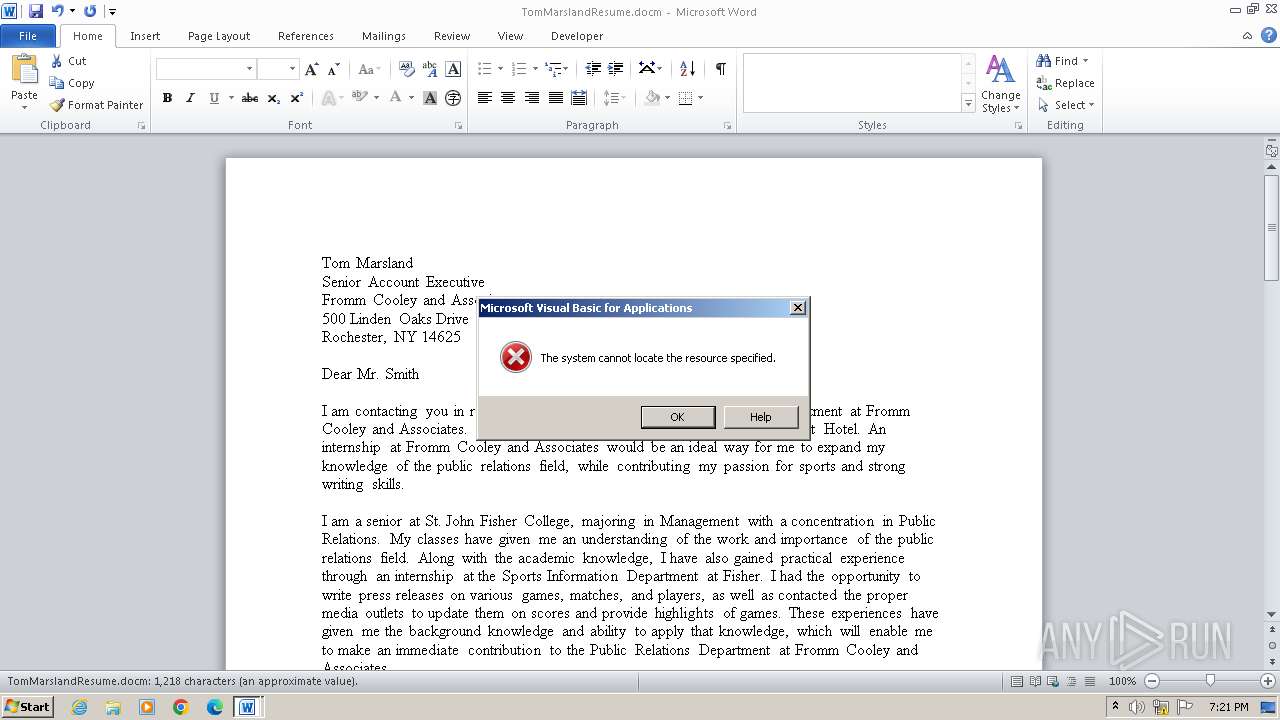Click the Clear Formatting icon

[x=406, y=69]
